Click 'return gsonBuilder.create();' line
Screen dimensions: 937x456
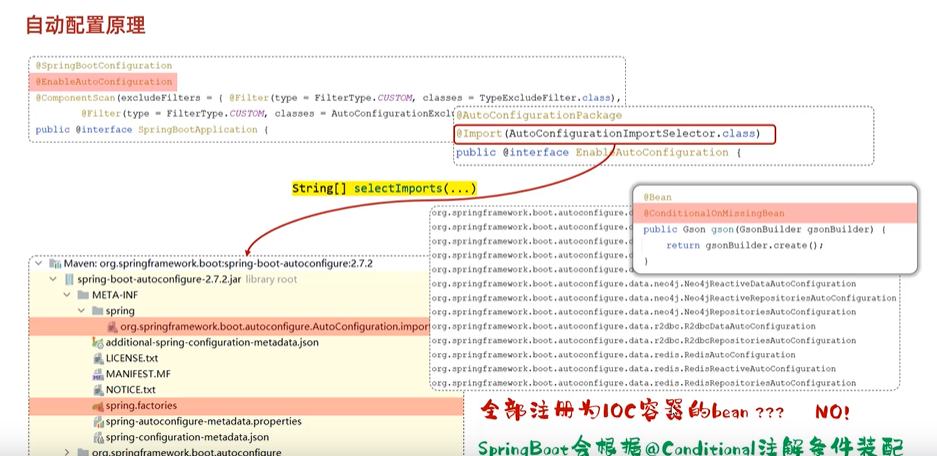[x=745, y=246]
